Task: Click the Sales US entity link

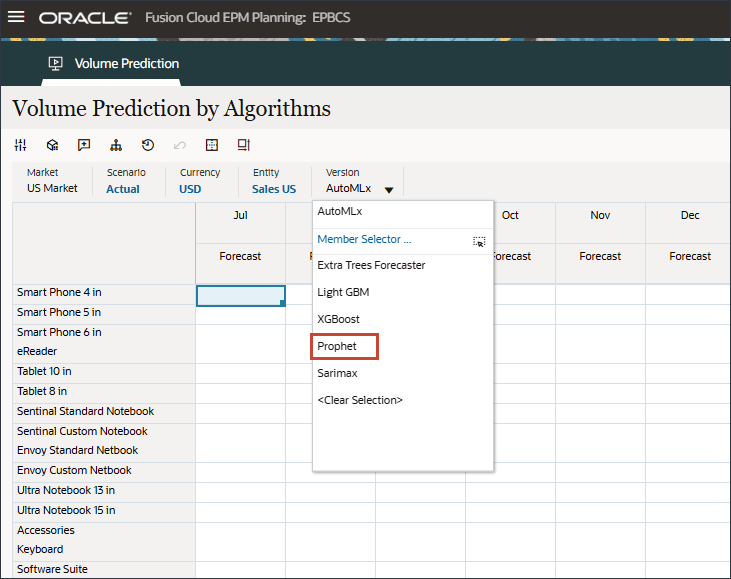Action: 274,189
